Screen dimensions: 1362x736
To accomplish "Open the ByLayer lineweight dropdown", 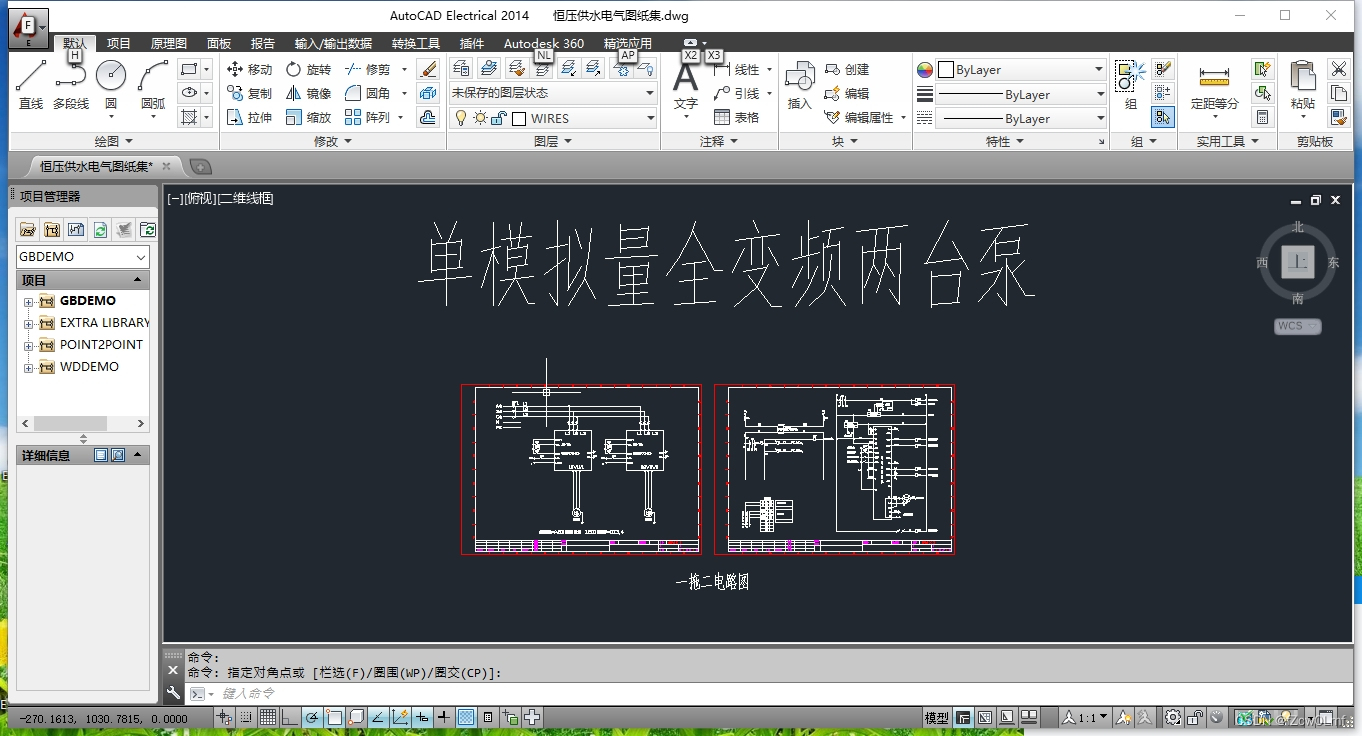I will tap(1021, 94).
